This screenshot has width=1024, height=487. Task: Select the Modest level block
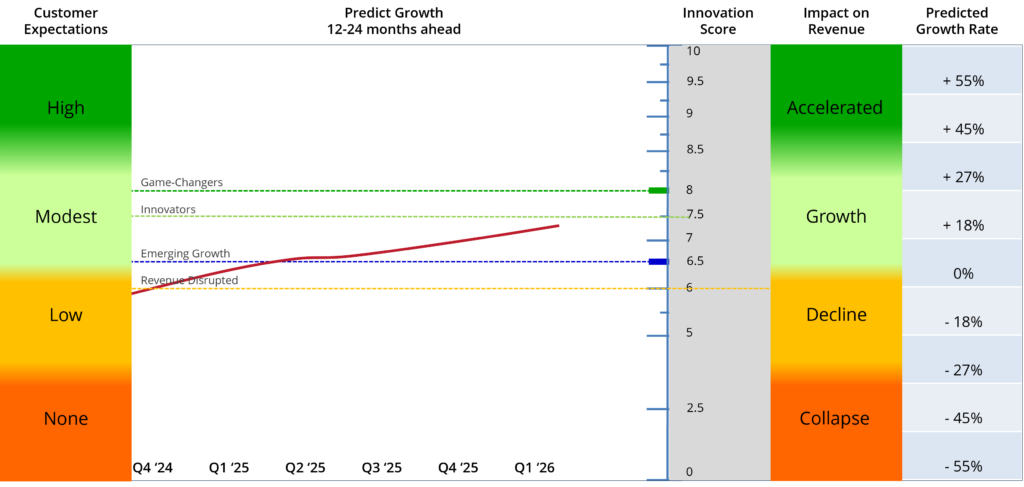(66, 217)
